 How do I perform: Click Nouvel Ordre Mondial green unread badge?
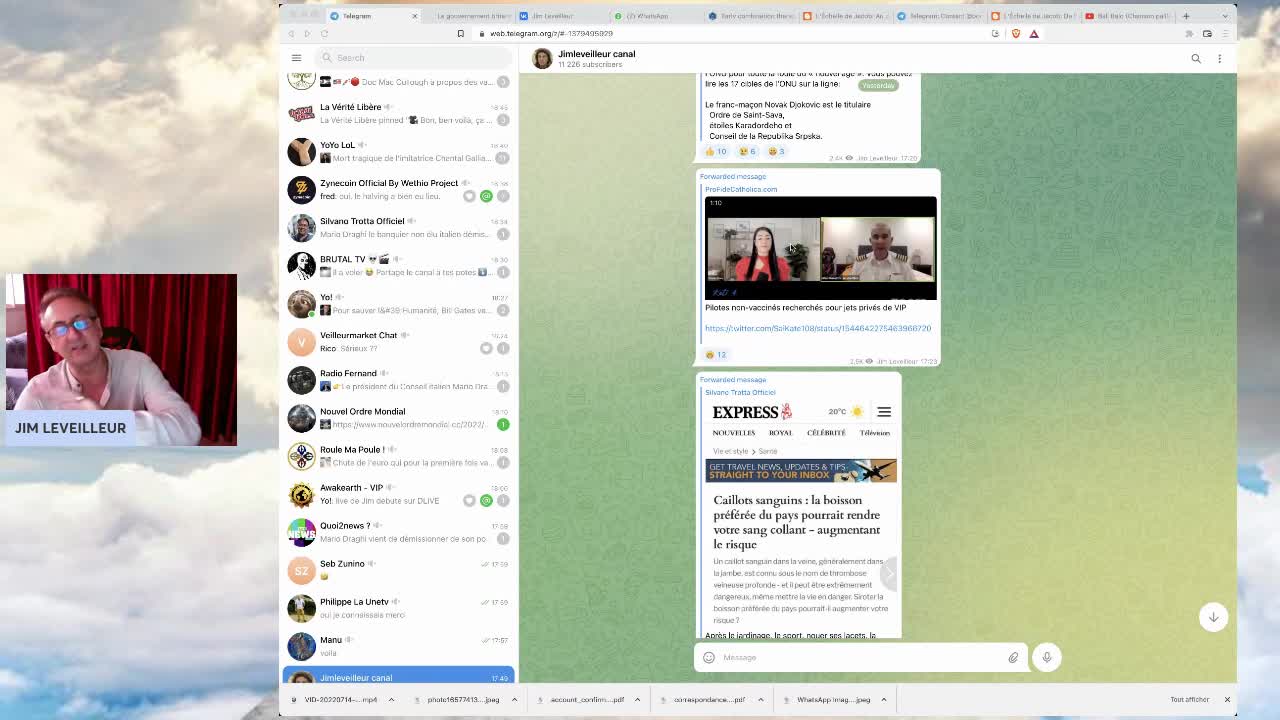(x=503, y=424)
